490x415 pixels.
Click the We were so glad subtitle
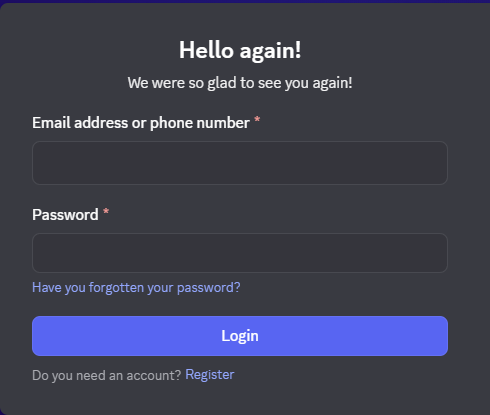tap(240, 83)
